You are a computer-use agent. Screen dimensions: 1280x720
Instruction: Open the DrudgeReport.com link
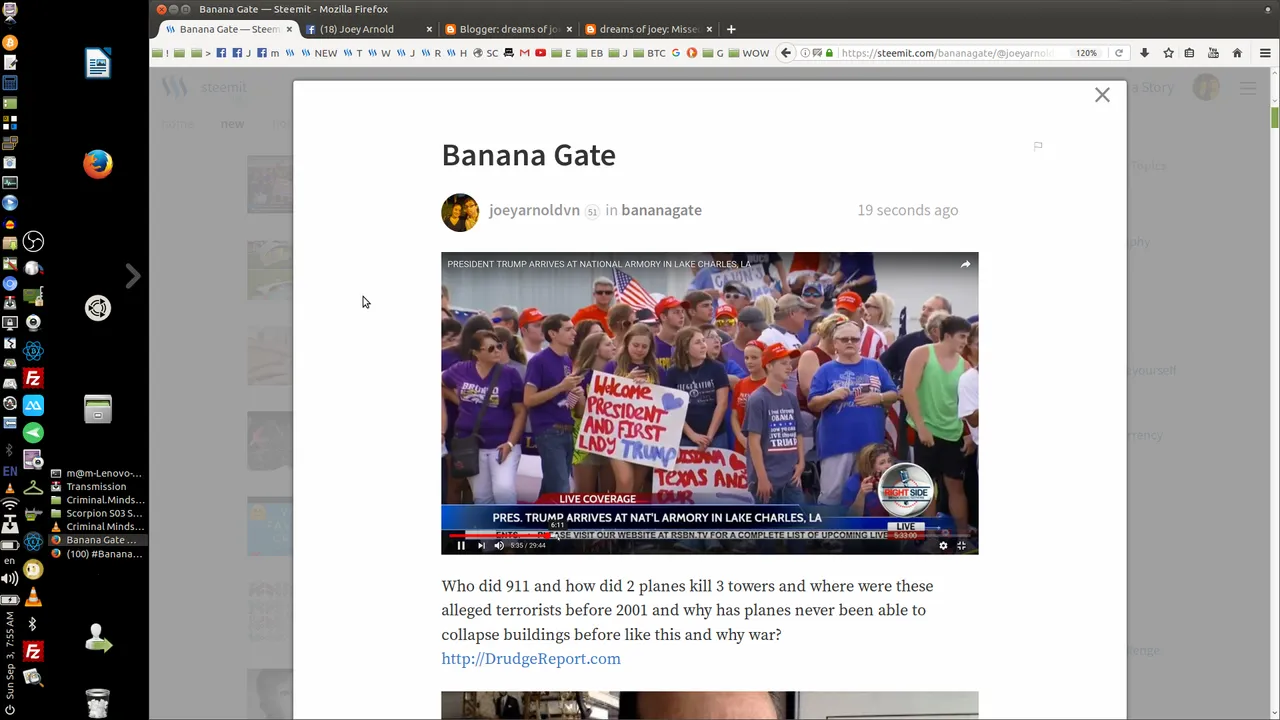[x=531, y=659]
